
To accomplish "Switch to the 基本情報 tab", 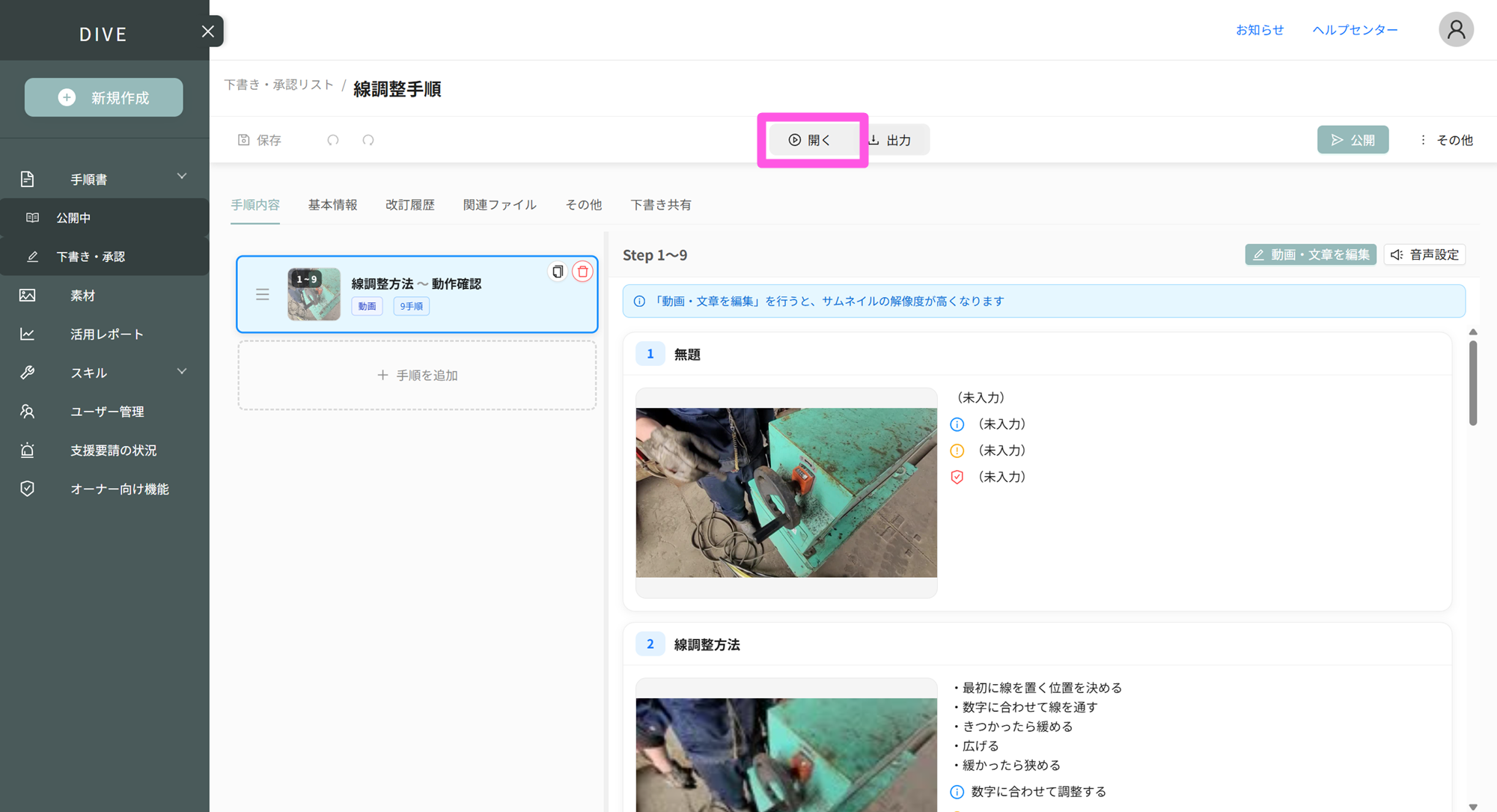I will click(x=332, y=205).
